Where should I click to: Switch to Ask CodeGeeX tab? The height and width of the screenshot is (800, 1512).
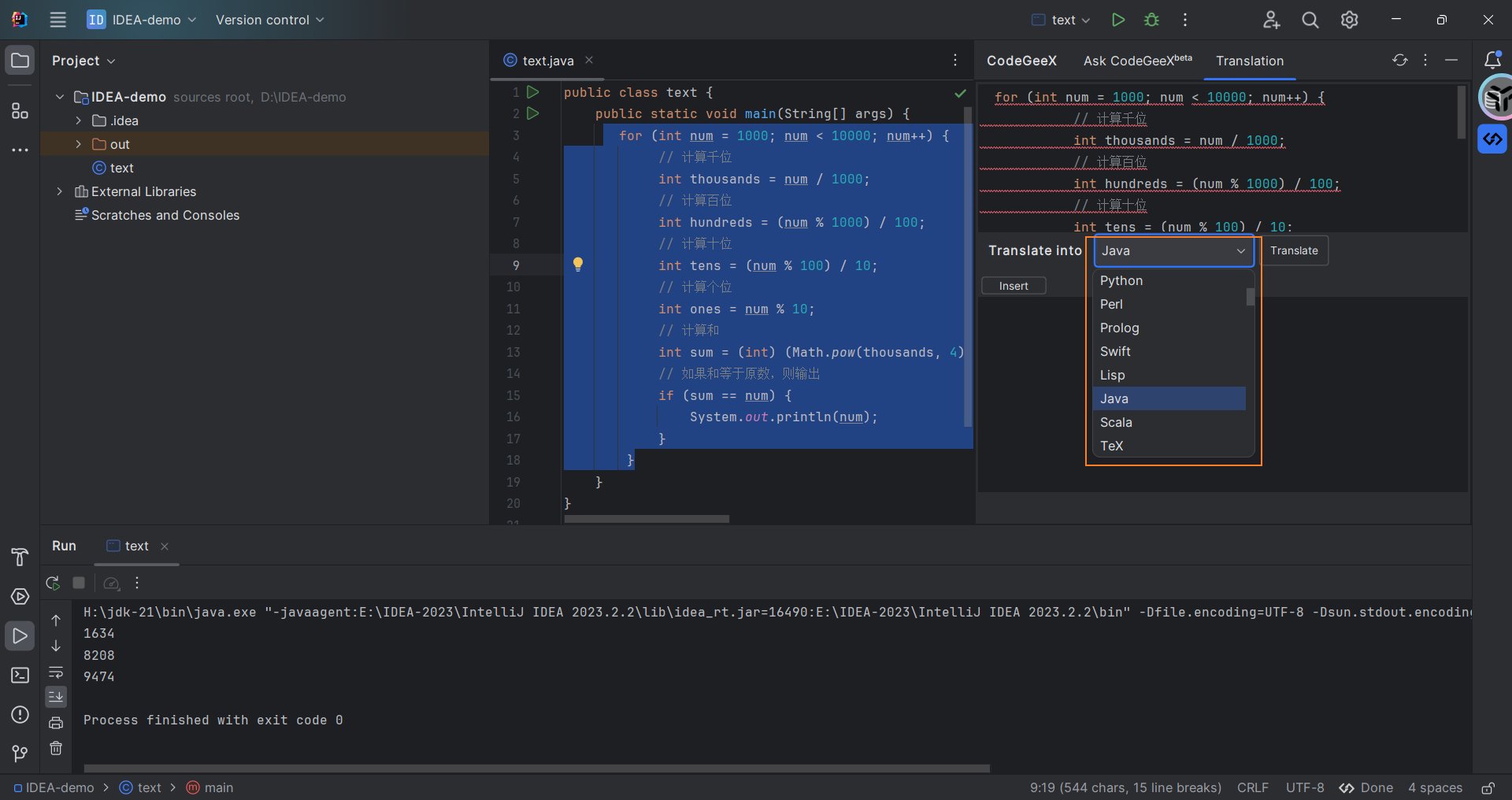click(x=1137, y=61)
